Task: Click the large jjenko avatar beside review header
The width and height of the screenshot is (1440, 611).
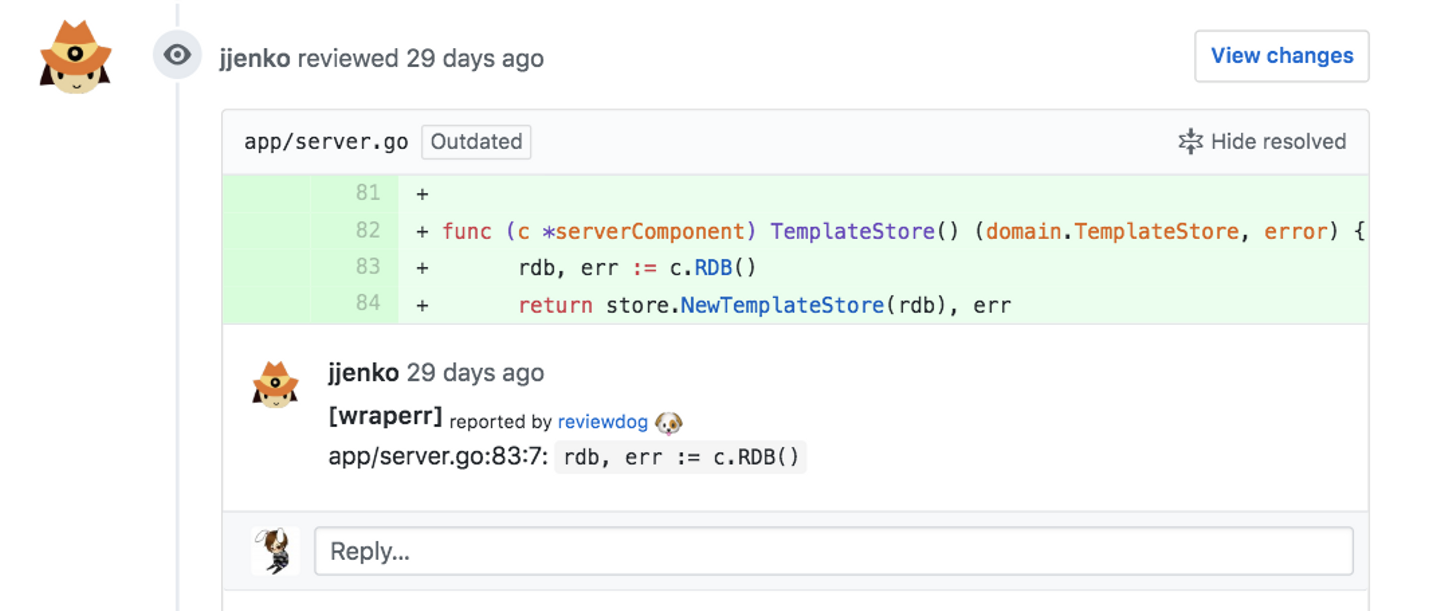Action: coord(75,57)
